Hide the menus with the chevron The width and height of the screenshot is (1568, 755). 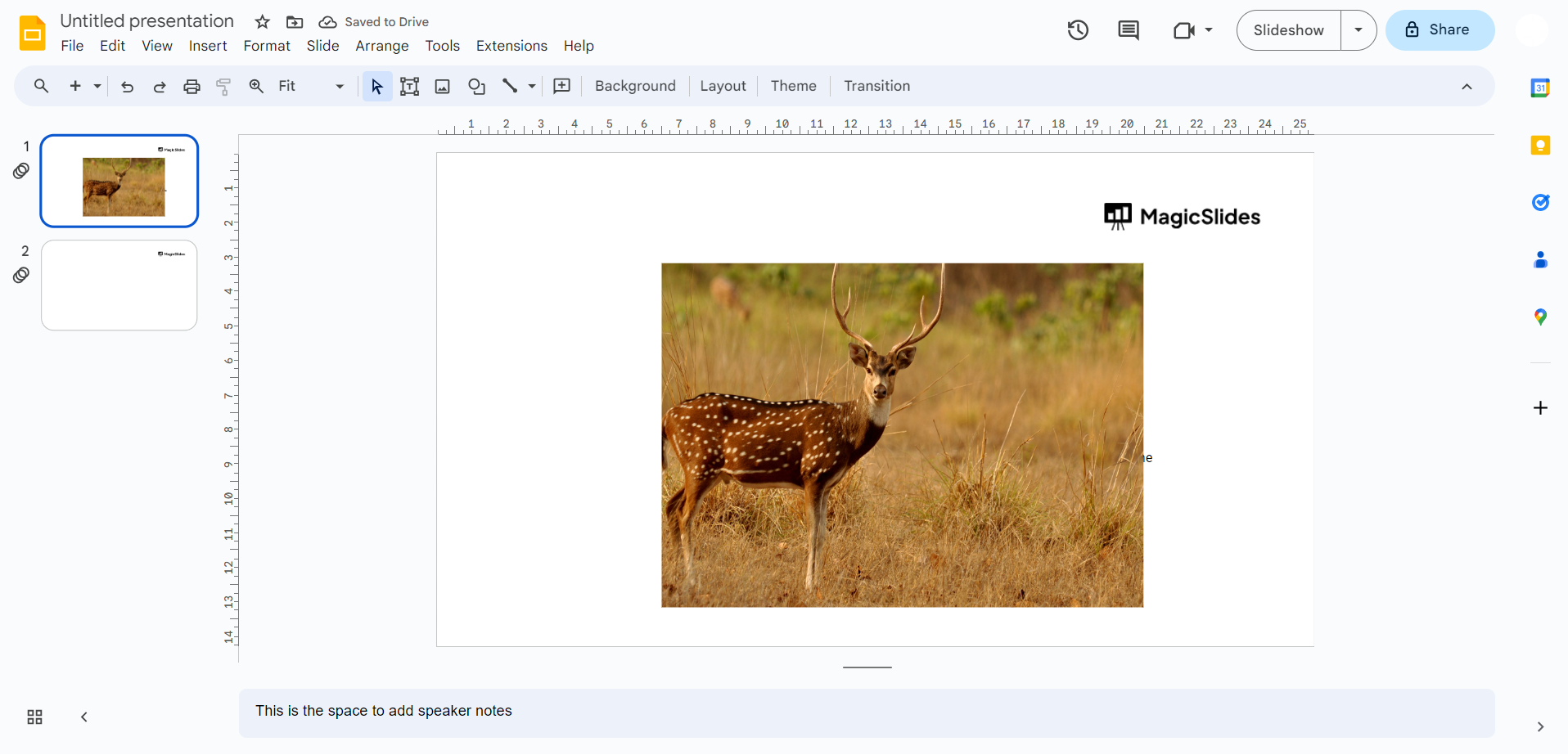(x=1467, y=87)
